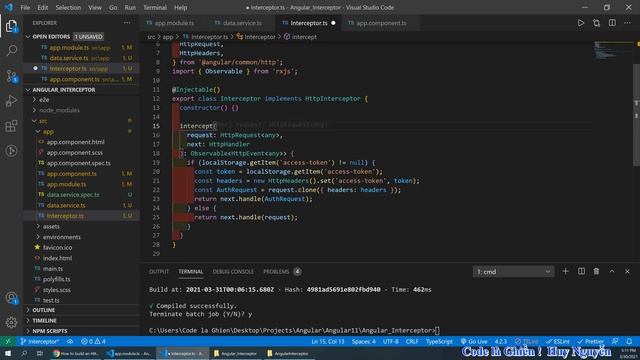Open Chrome window in taskbar
Screen dimensions: 640x360
click(x=76, y=353)
